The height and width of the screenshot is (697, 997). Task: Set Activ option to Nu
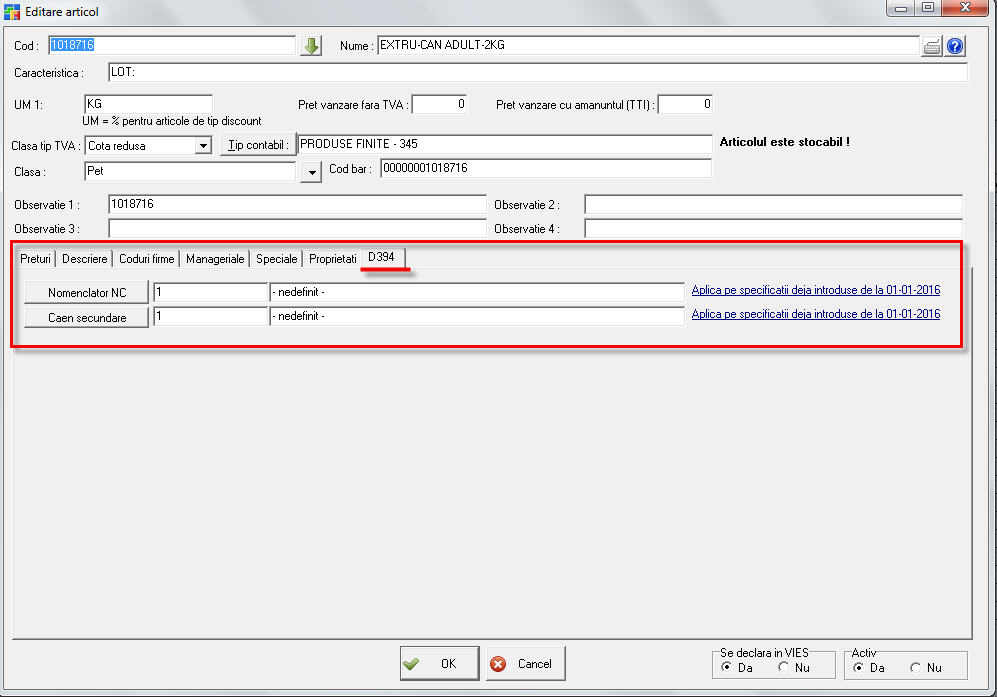click(x=917, y=668)
